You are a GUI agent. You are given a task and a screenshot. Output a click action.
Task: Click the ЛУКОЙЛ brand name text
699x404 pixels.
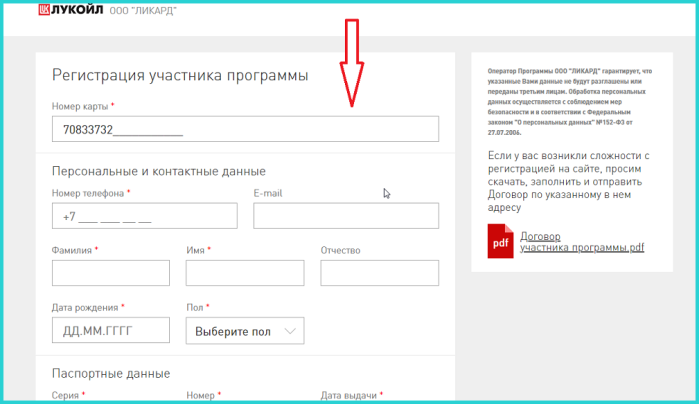click(77, 10)
